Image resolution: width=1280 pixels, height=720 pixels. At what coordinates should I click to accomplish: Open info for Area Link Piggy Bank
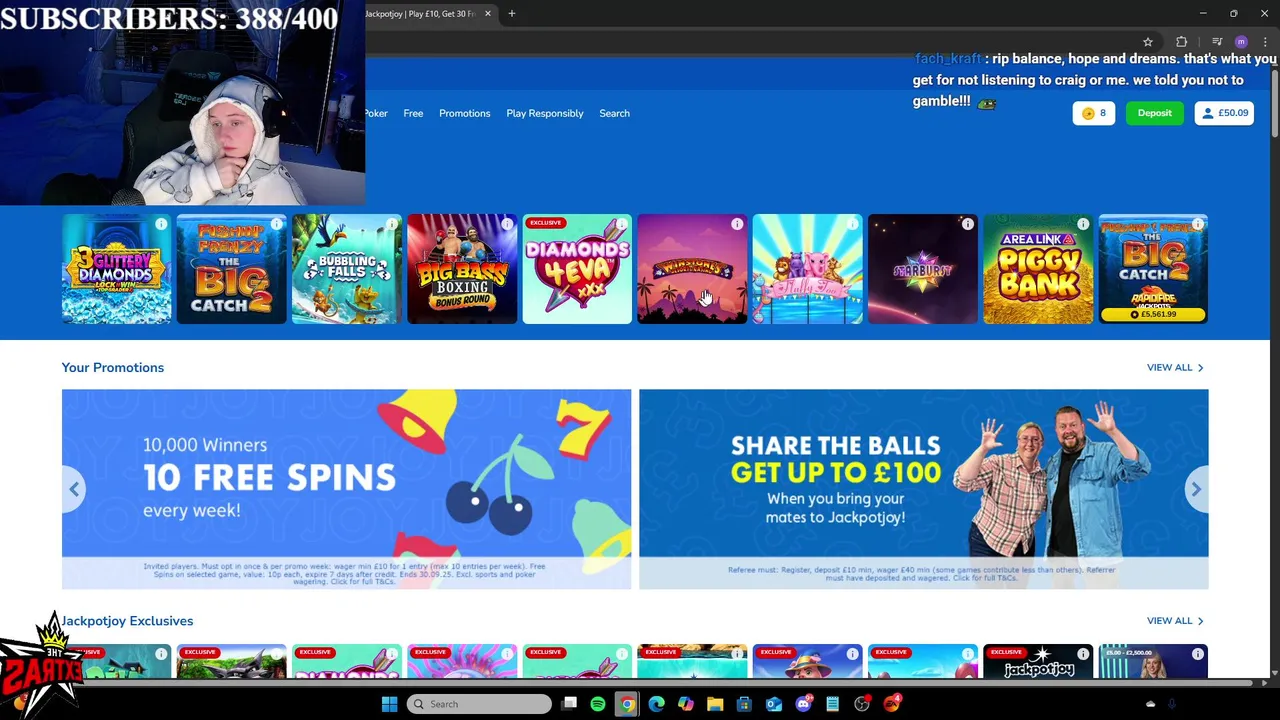(1083, 224)
